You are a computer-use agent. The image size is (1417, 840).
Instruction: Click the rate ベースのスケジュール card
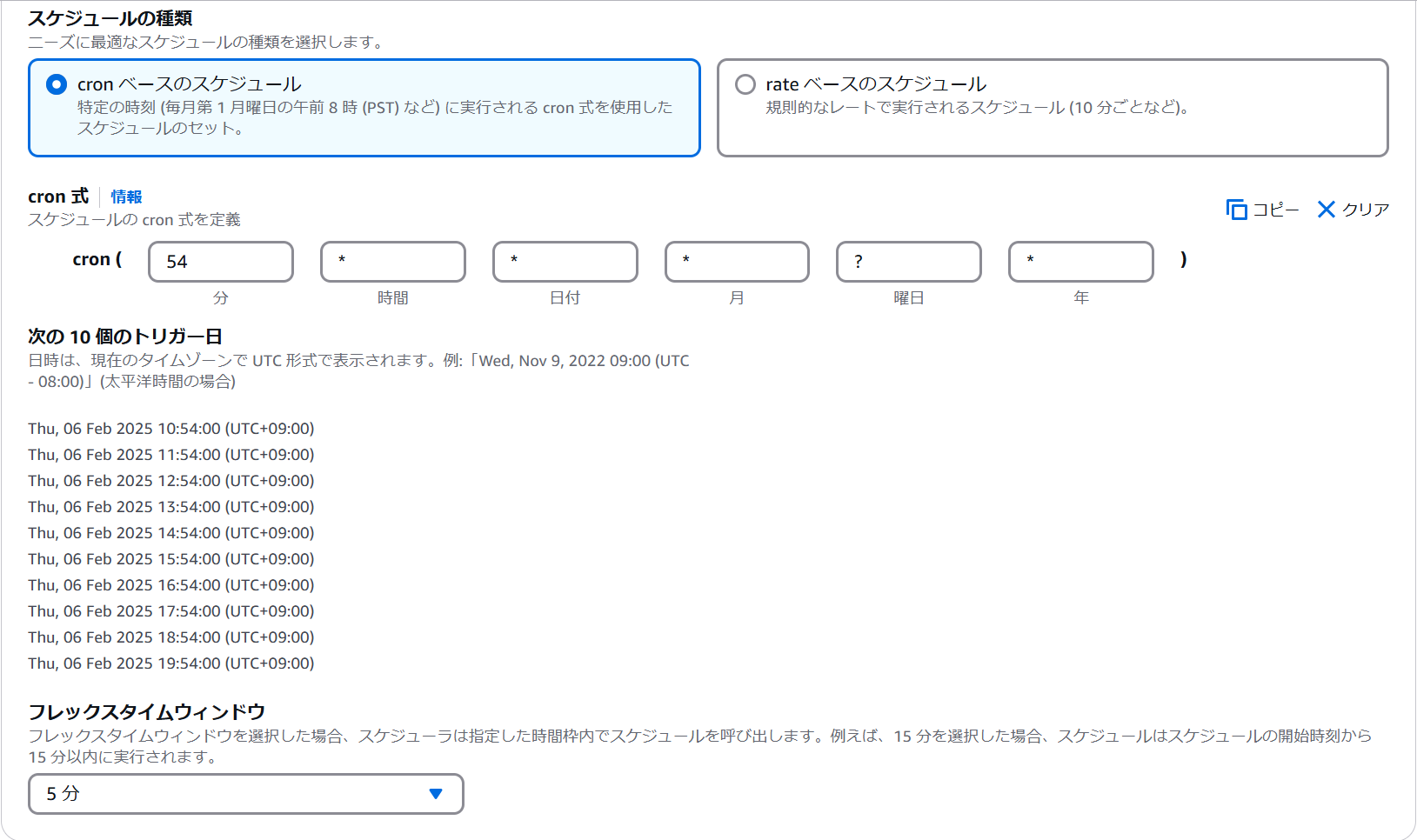tap(1052, 107)
